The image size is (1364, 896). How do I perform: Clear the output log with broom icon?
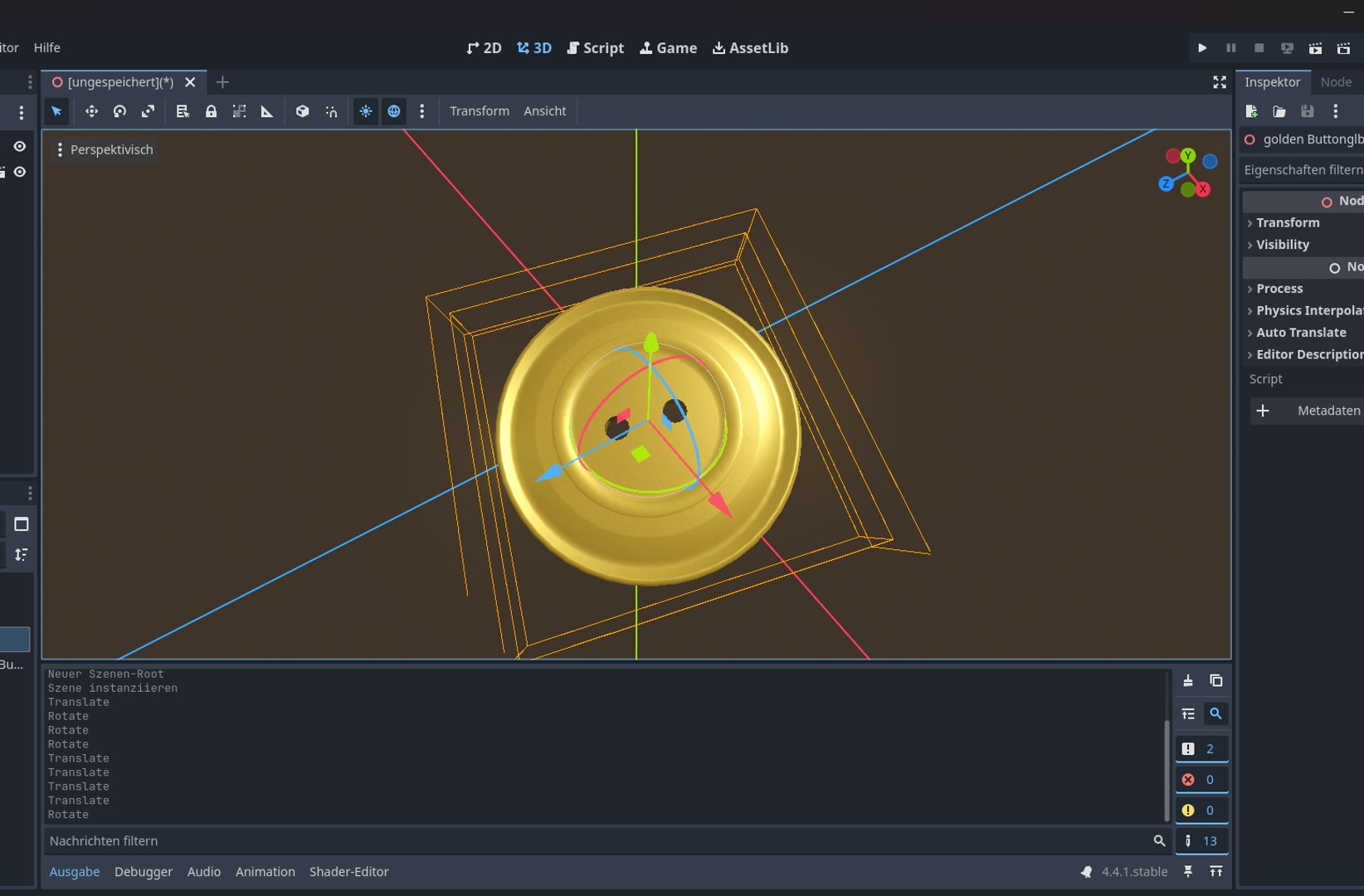(1188, 681)
